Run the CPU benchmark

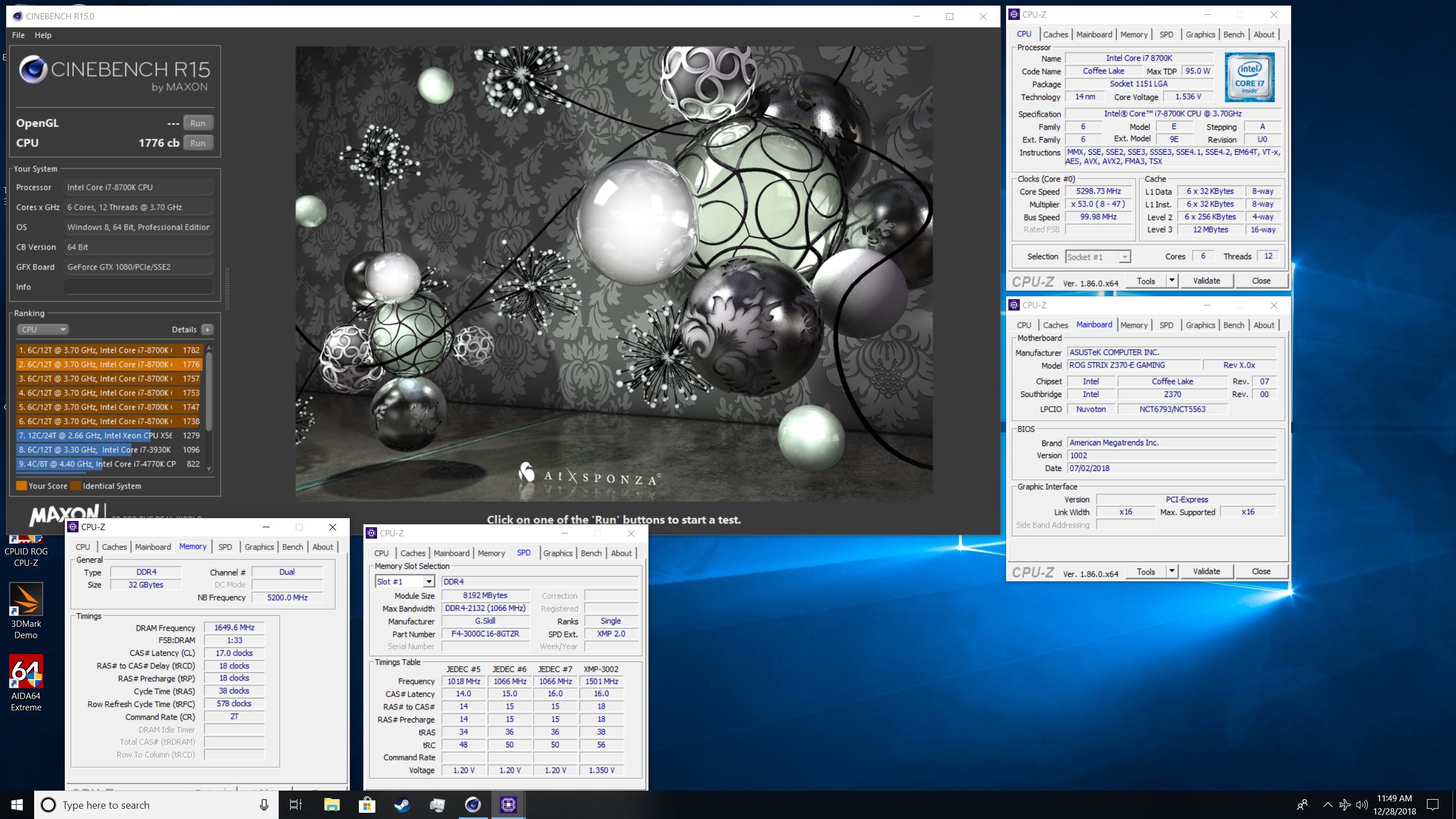pos(197,143)
